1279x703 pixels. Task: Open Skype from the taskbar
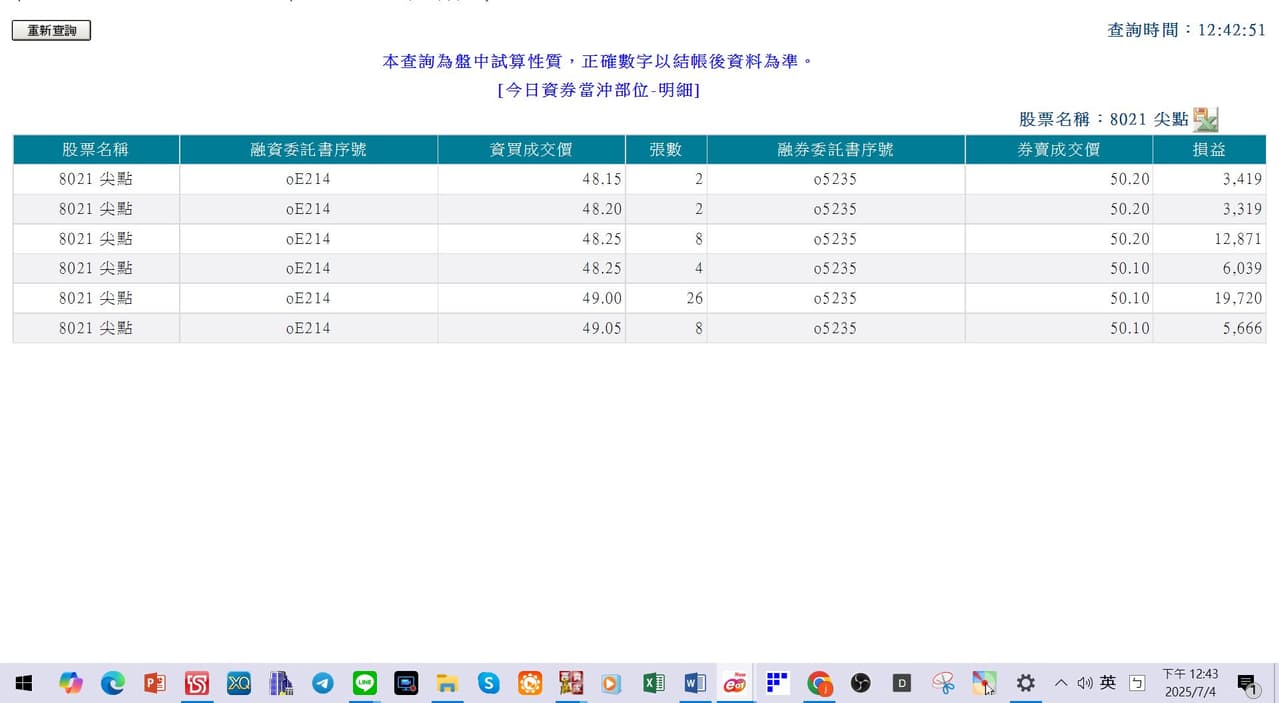point(488,683)
